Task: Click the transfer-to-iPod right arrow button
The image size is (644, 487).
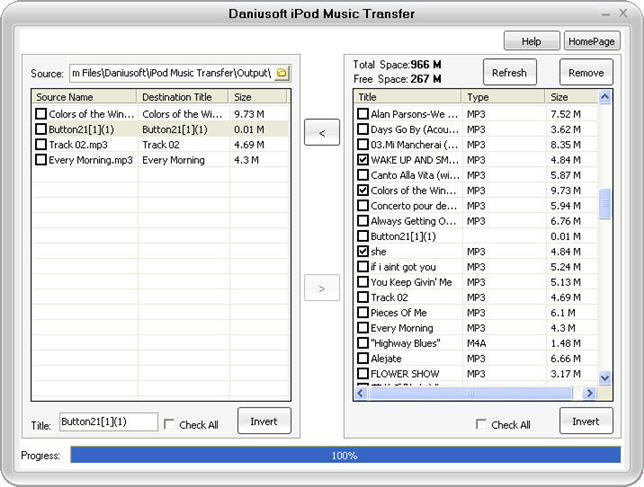Action: point(322,288)
